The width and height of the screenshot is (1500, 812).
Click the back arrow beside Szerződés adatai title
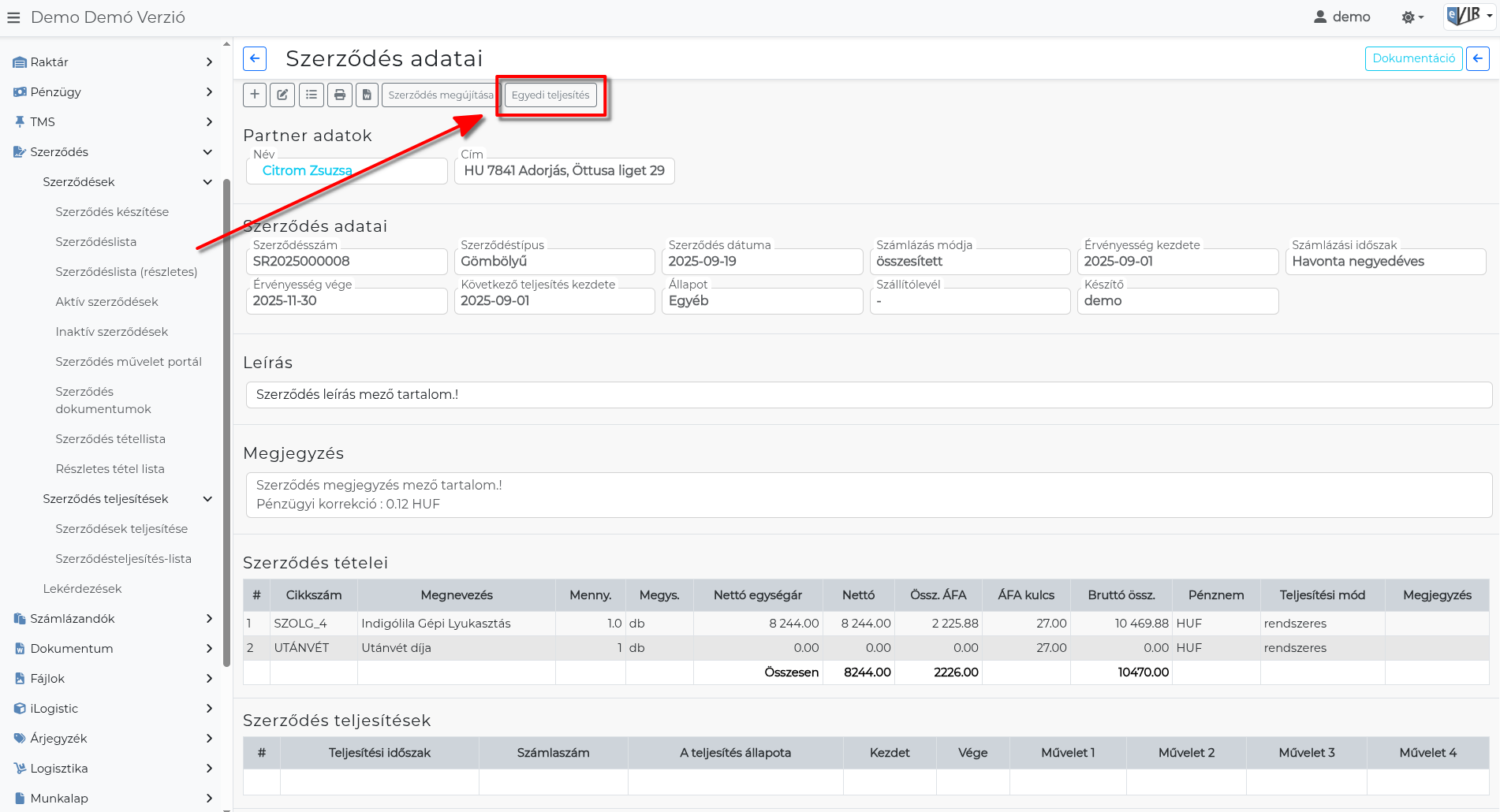255,58
